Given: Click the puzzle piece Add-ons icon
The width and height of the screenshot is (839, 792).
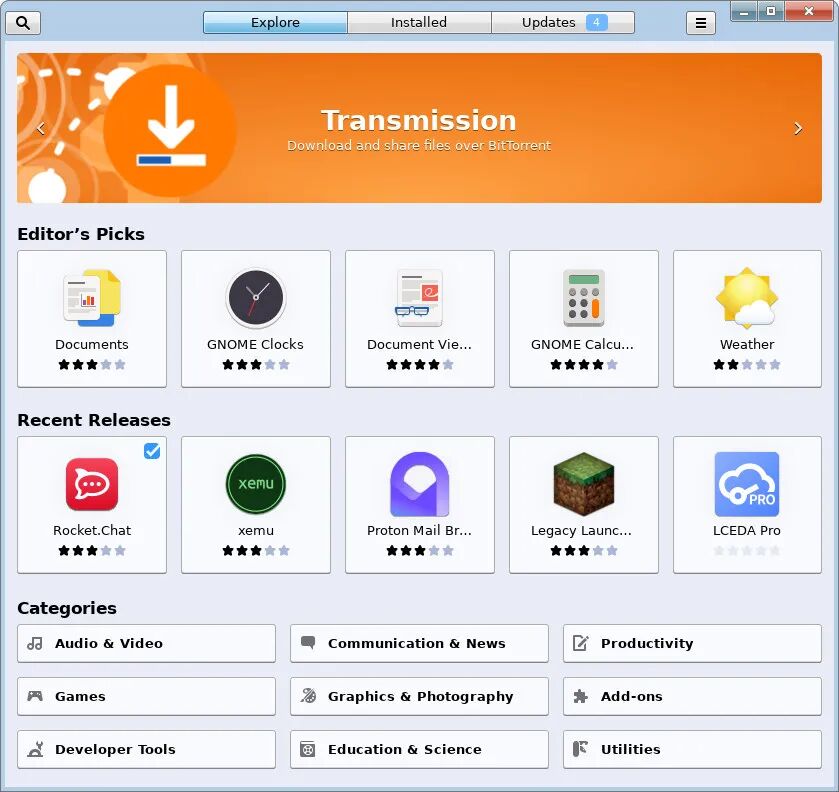Looking at the screenshot, I should click(x=581, y=696).
